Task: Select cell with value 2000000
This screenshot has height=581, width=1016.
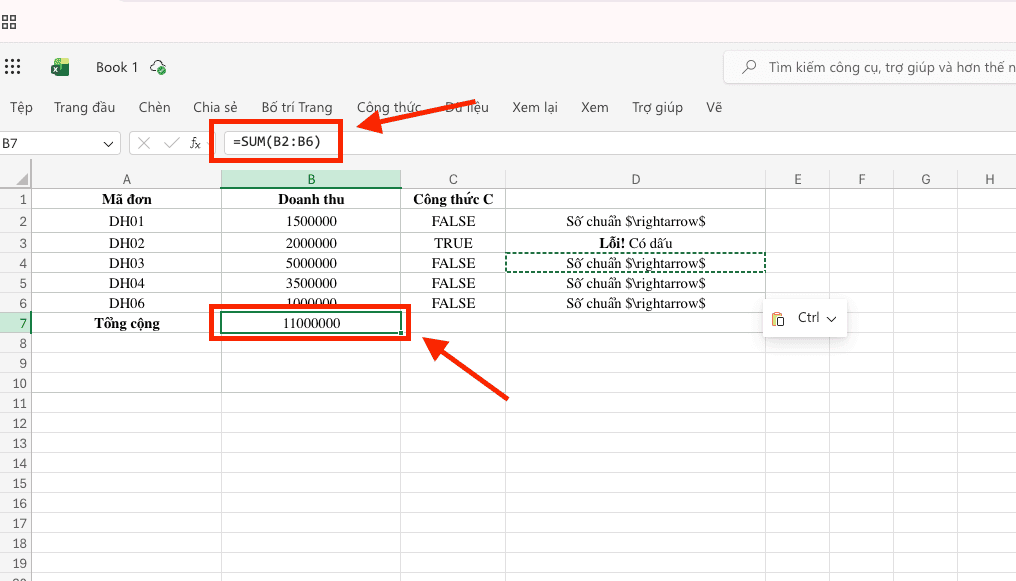Action: click(x=311, y=243)
